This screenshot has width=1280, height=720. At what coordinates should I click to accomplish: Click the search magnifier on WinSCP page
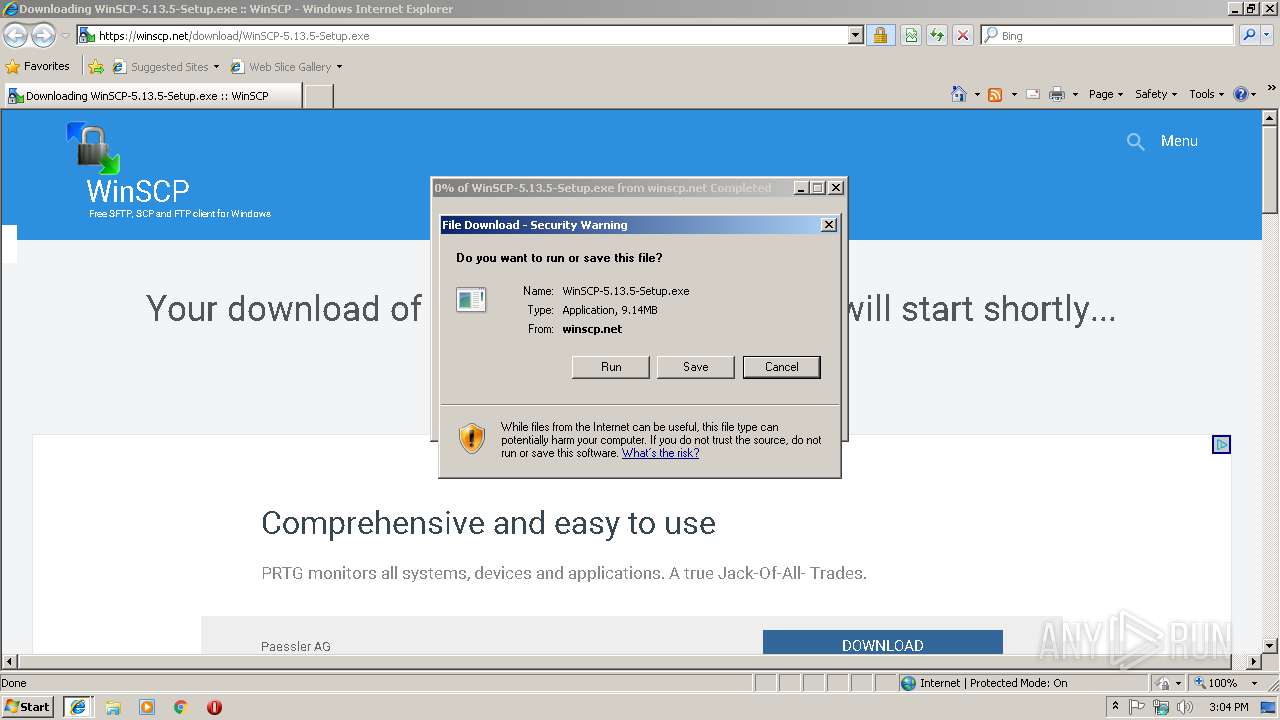pos(1135,142)
